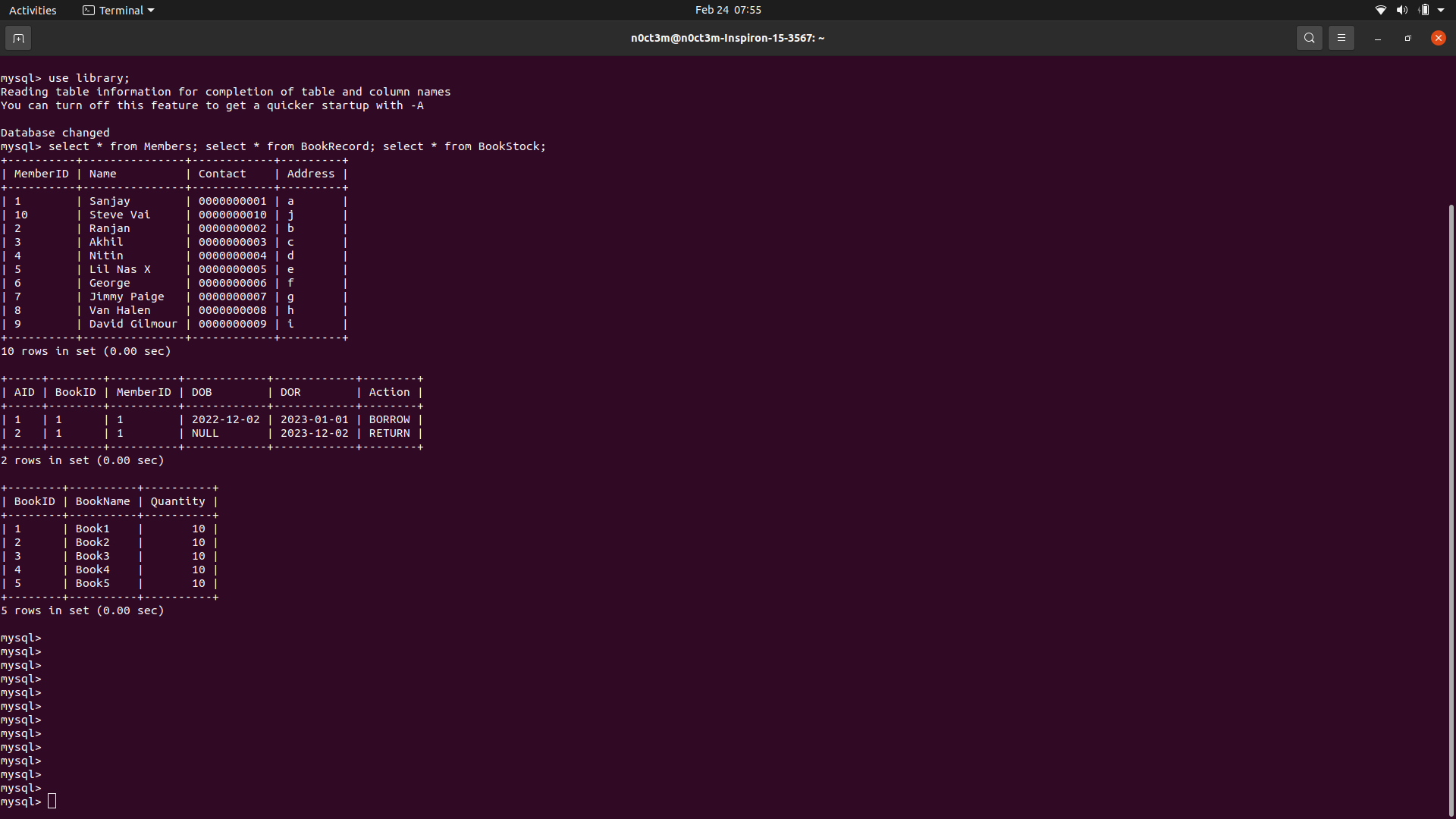The image size is (1456, 819).
Task: Click the BookName column header
Action: [103, 501]
